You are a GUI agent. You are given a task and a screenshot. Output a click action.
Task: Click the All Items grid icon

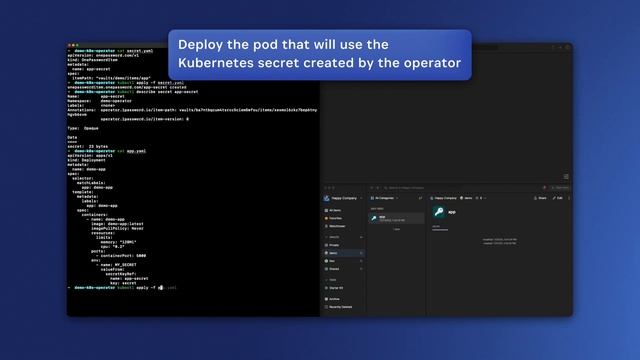[x=326, y=210]
